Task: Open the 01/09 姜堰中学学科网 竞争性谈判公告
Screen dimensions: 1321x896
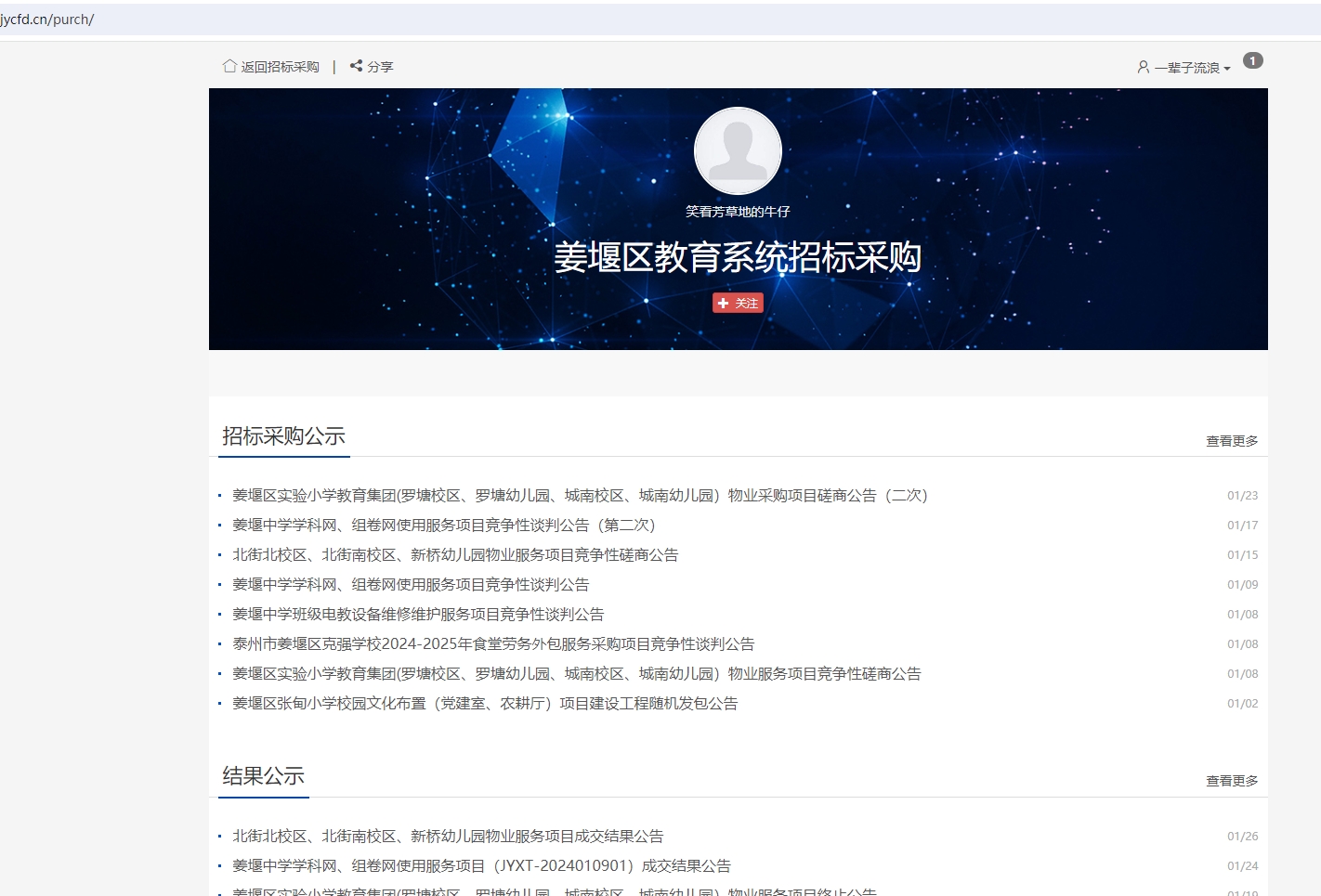Action: point(411,585)
